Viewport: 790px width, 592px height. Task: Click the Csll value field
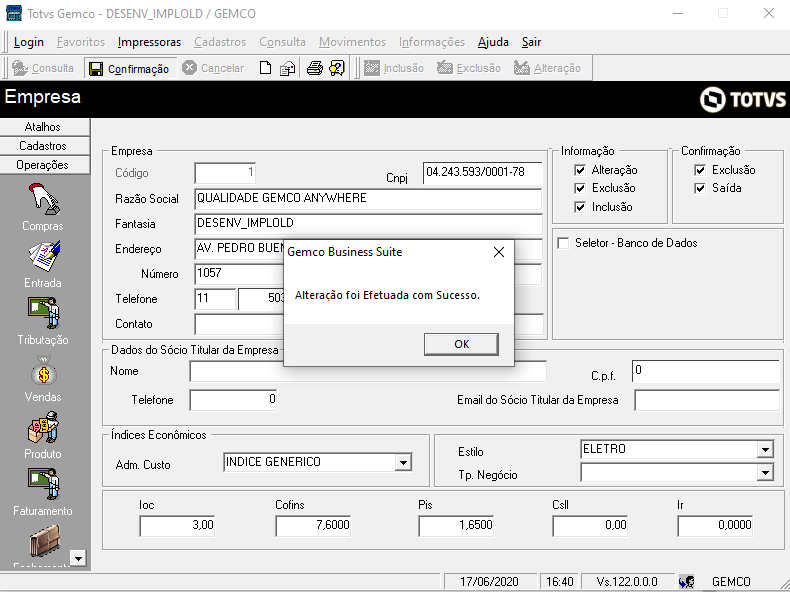click(x=590, y=526)
